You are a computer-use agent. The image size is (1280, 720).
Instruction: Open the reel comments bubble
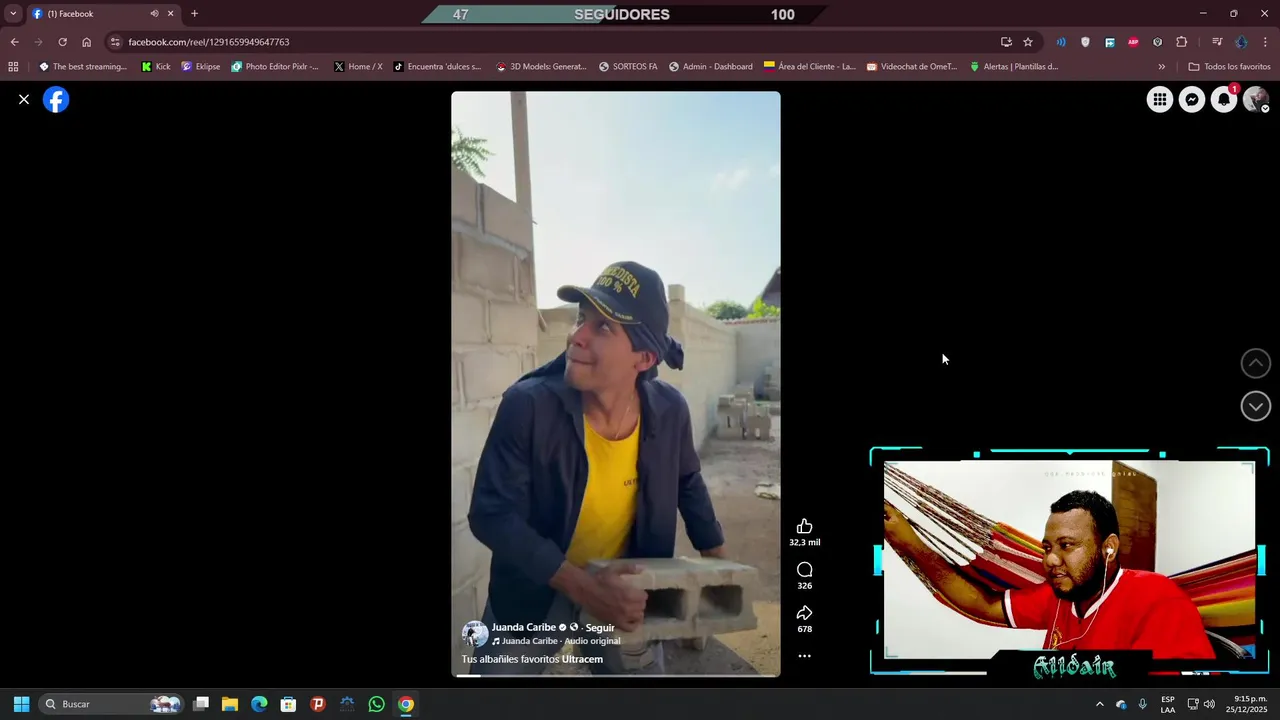tap(804, 570)
